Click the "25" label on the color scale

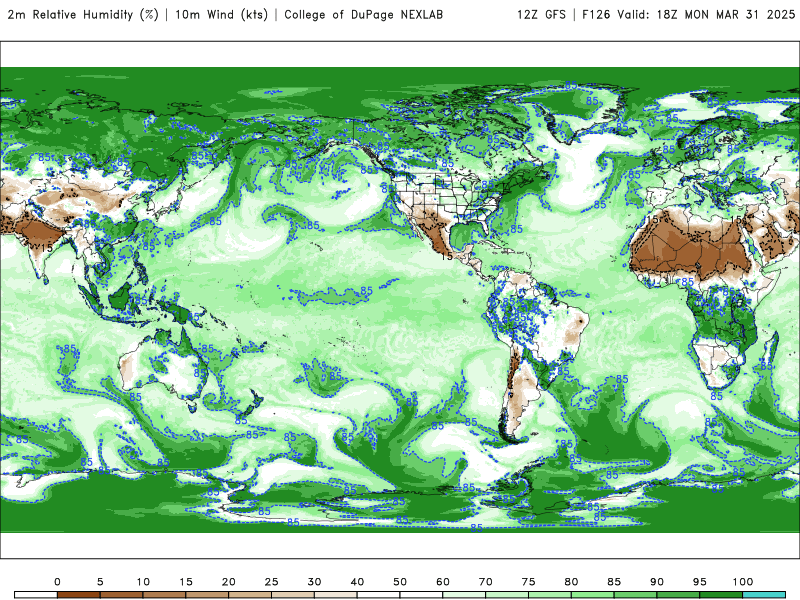tap(271, 582)
